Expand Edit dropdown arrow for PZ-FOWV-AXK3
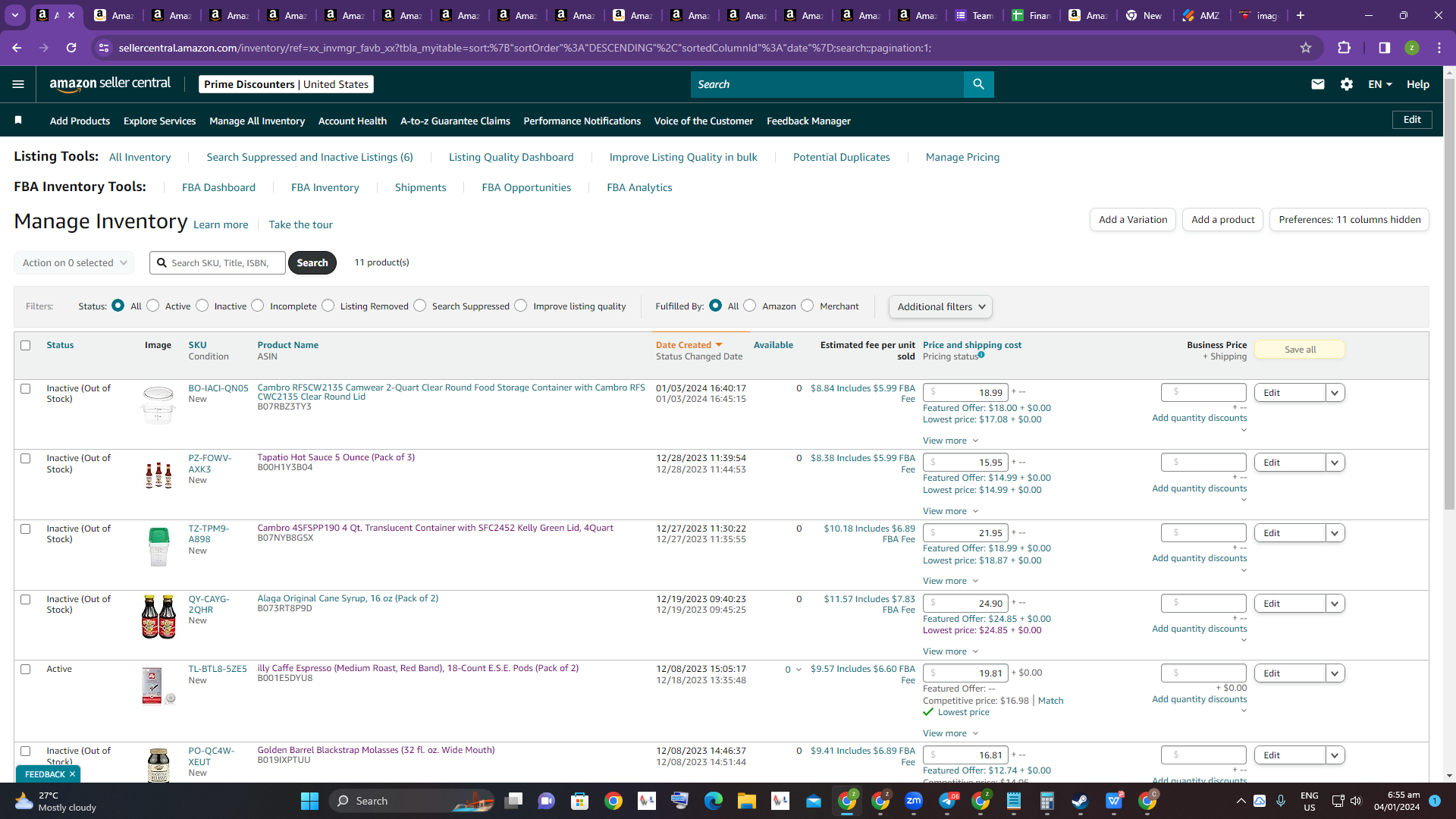The height and width of the screenshot is (819, 1456). 1335,463
